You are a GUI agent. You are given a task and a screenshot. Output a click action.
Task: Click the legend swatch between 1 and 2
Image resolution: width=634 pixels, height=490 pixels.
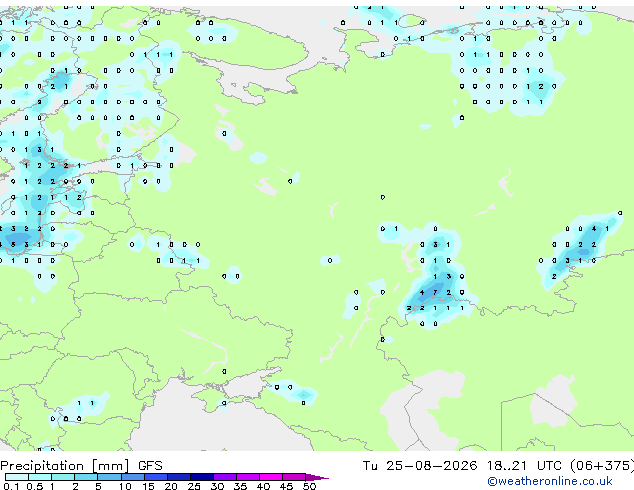point(63,477)
